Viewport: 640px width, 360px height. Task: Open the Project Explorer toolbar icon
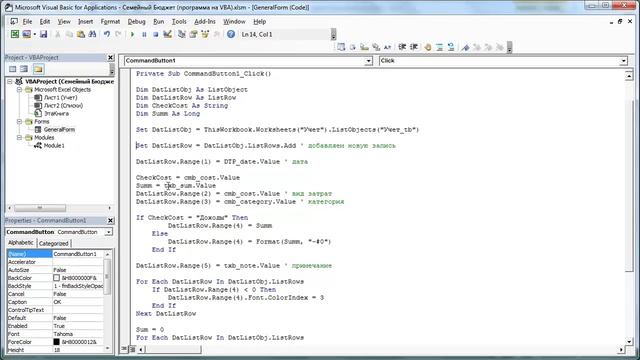point(182,34)
